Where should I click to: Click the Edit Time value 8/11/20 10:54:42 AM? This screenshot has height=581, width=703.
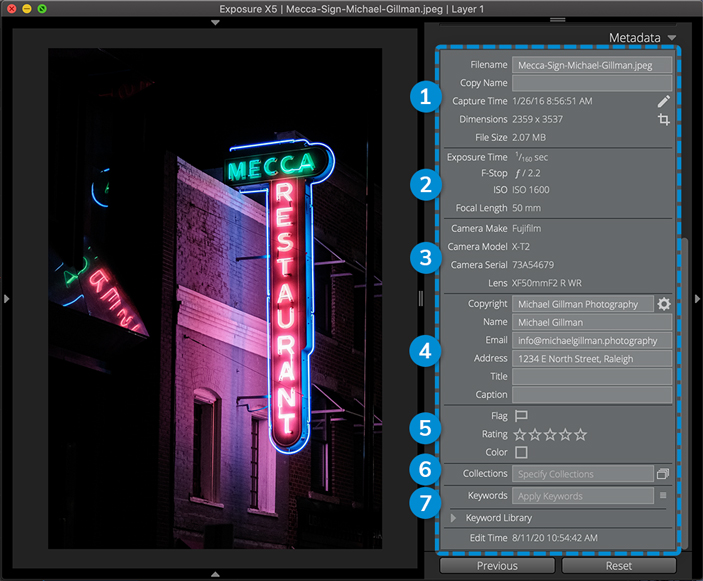pos(555,538)
